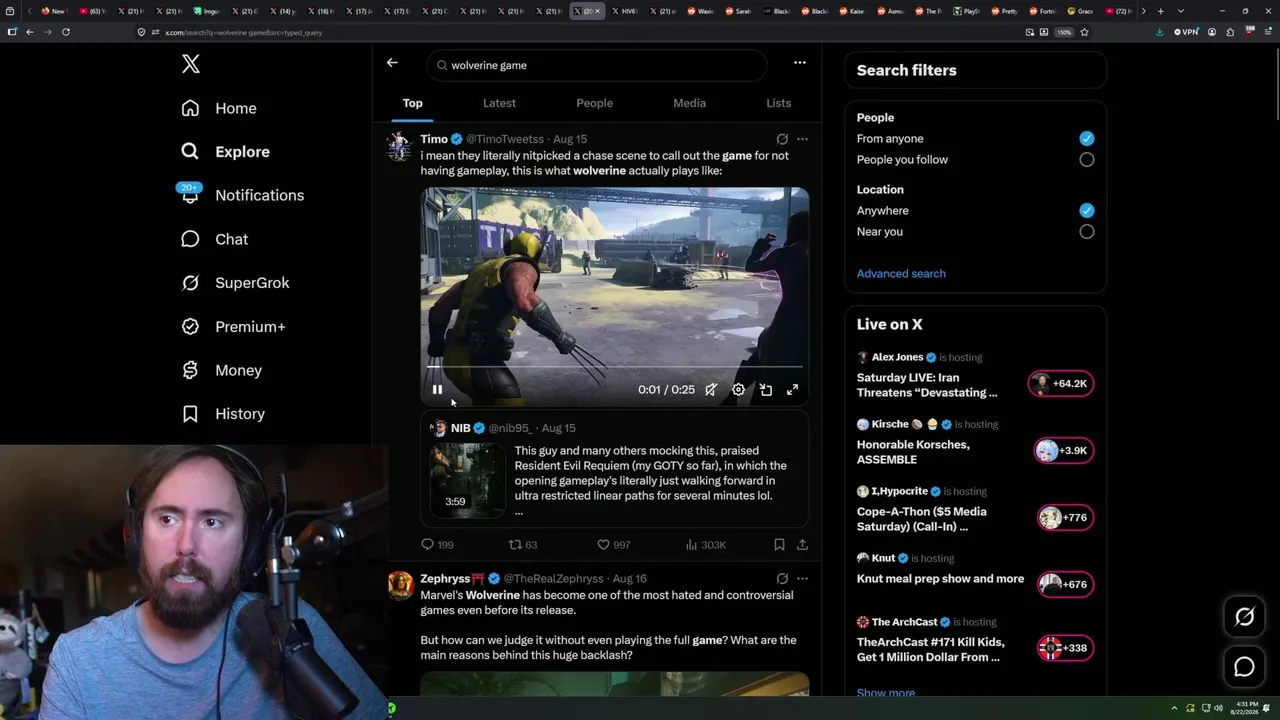Join Alex Jones live with +64.2K listeners
Screen dimensions: 1280x720
click(x=1061, y=384)
